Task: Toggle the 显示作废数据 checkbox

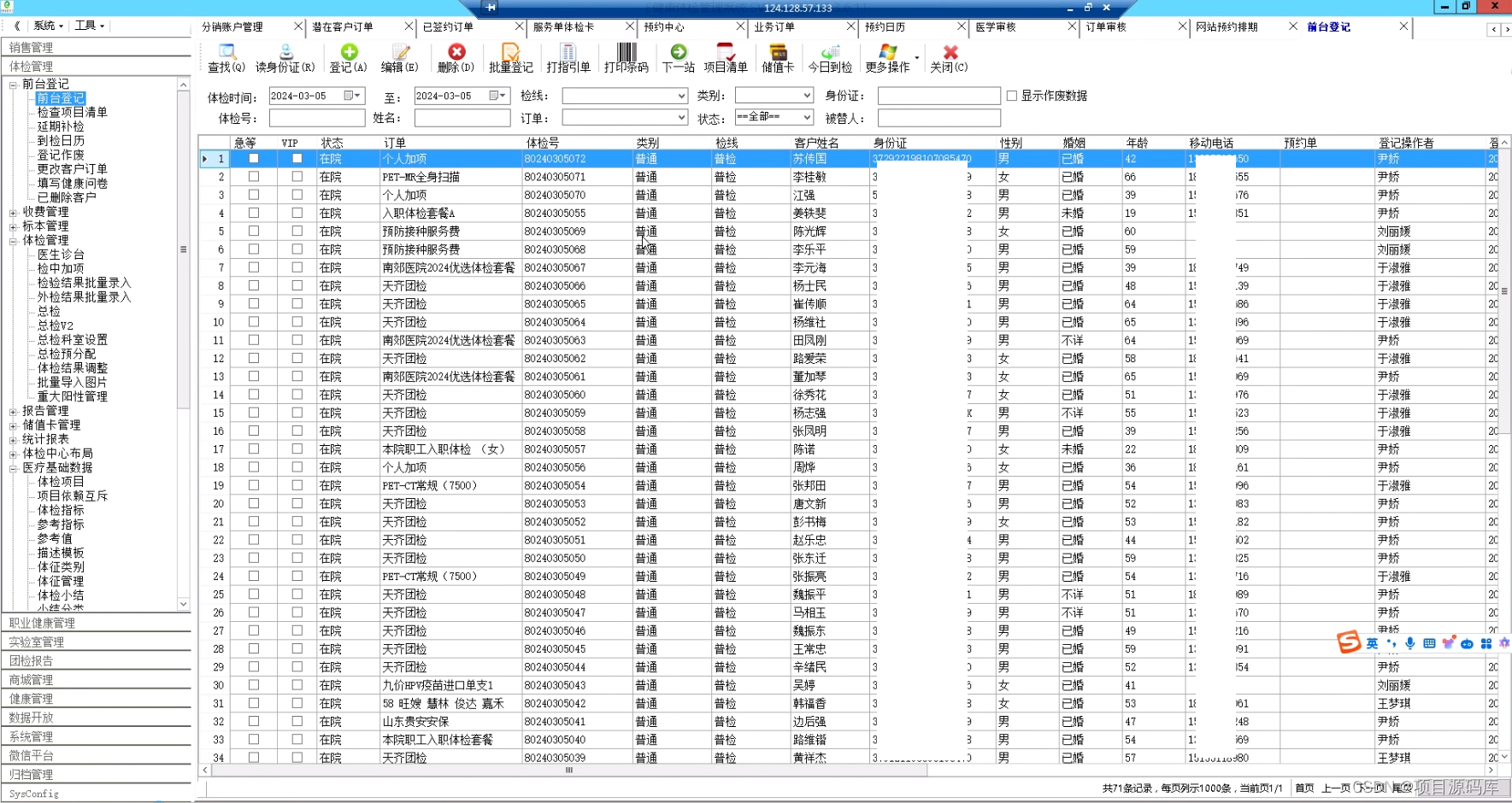Action: (x=1012, y=96)
